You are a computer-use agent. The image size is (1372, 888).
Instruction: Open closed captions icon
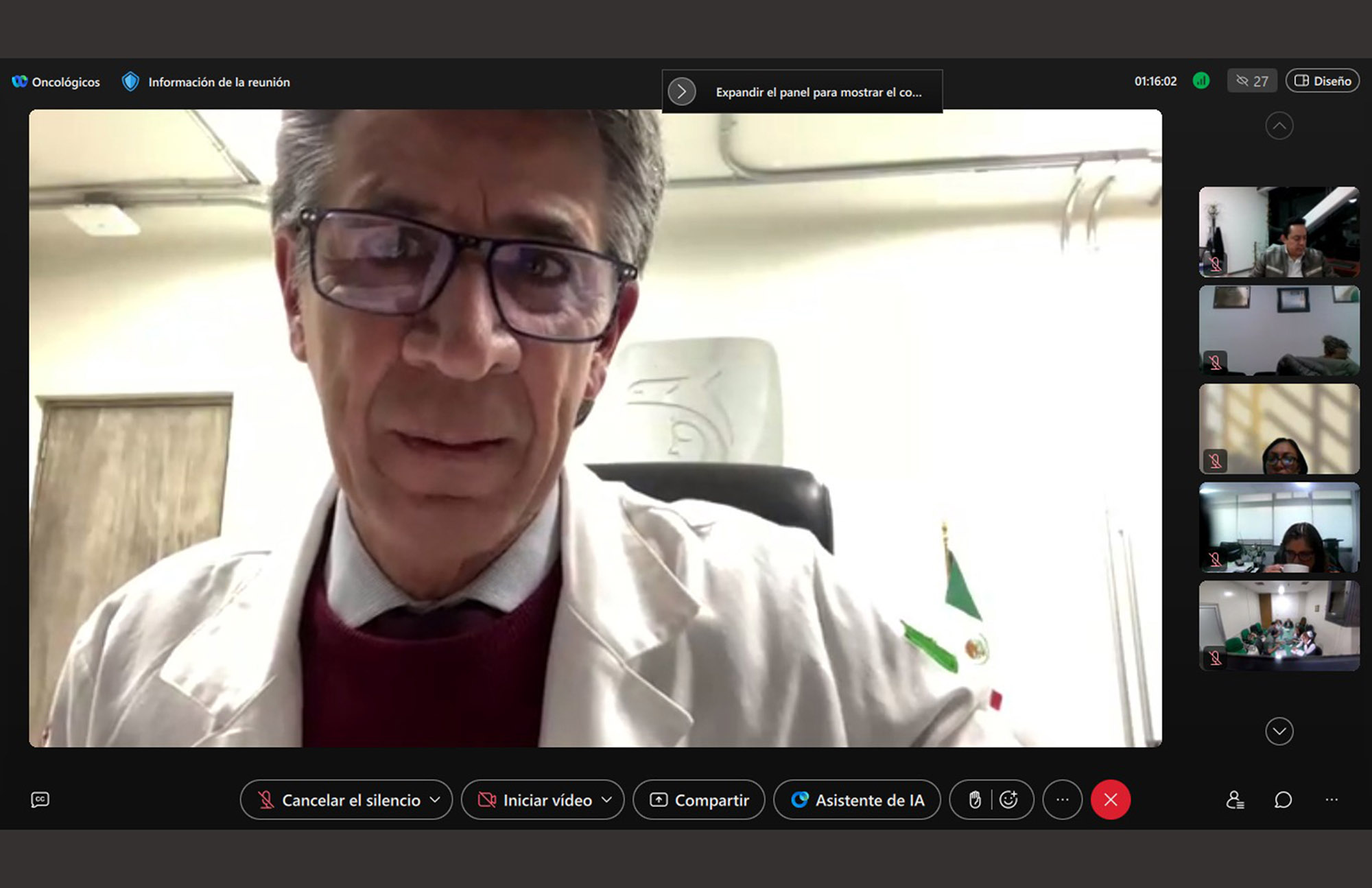tap(40, 799)
